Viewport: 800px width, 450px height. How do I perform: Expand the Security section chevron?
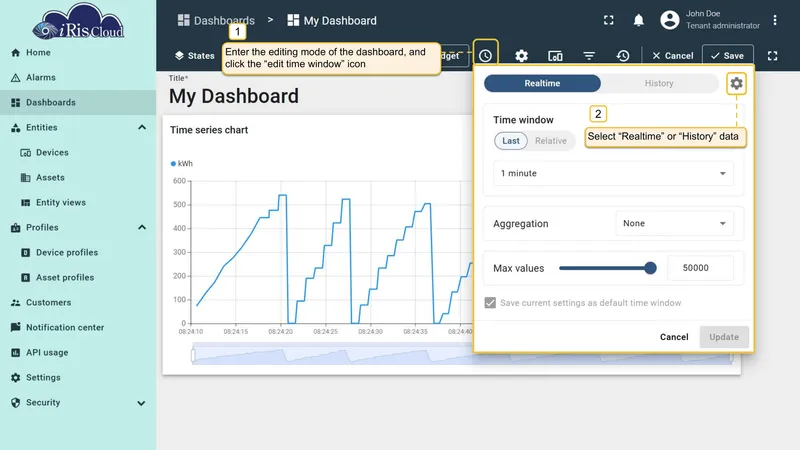click(x=141, y=403)
